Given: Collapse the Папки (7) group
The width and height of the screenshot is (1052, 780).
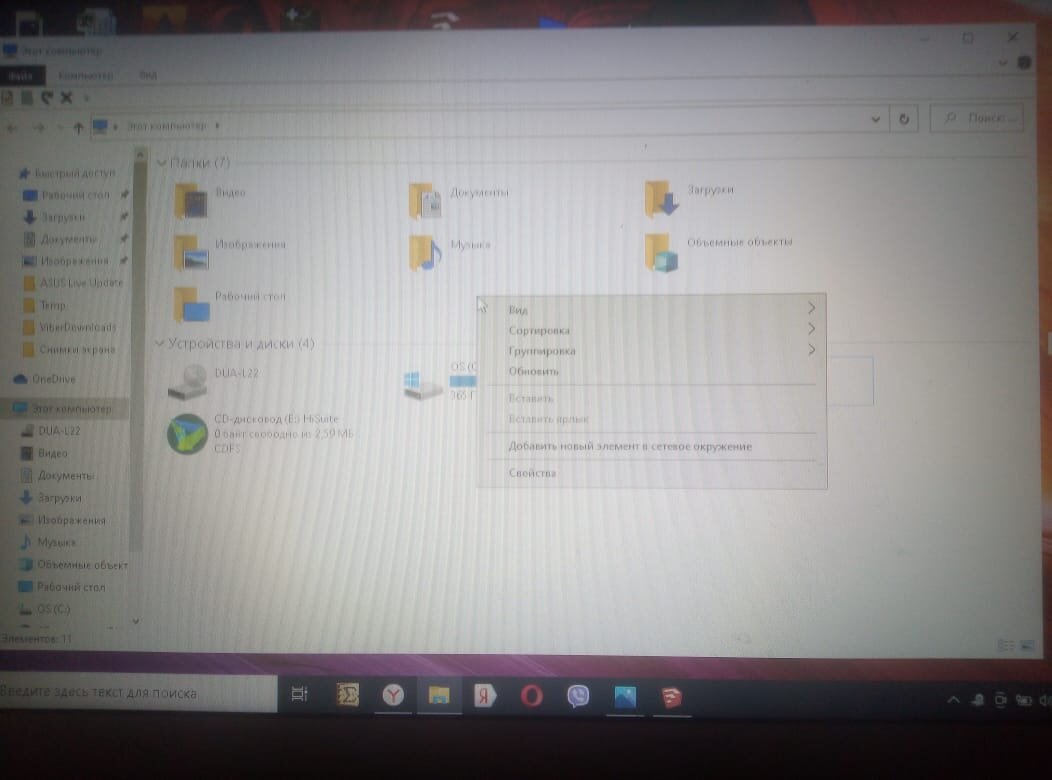Looking at the screenshot, I should point(161,162).
